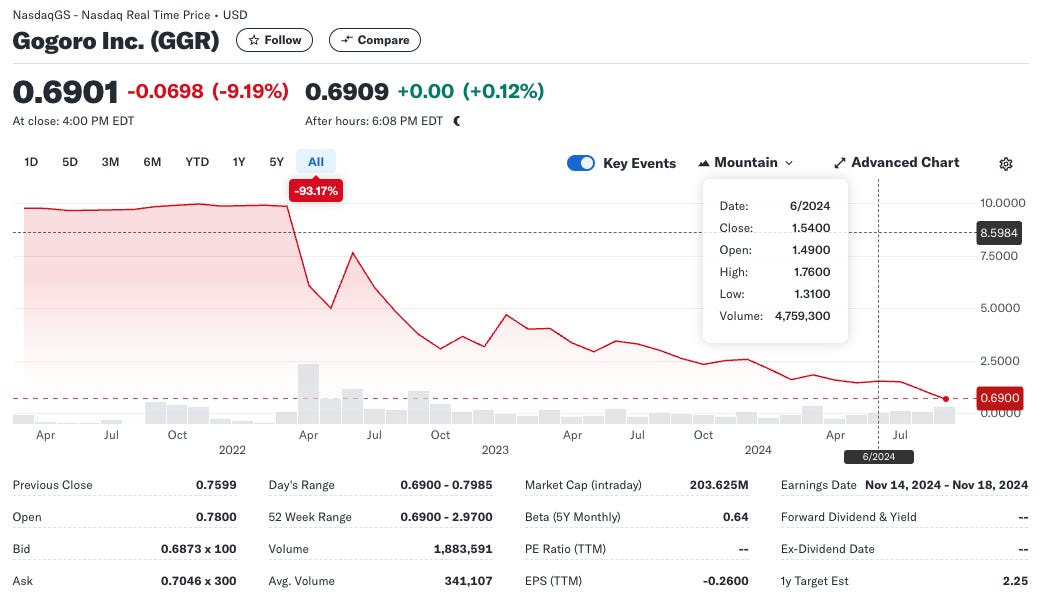This screenshot has height=604, width=1042.
Task: Select the All range tab
Action: pyautogui.click(x=316, y=161)
